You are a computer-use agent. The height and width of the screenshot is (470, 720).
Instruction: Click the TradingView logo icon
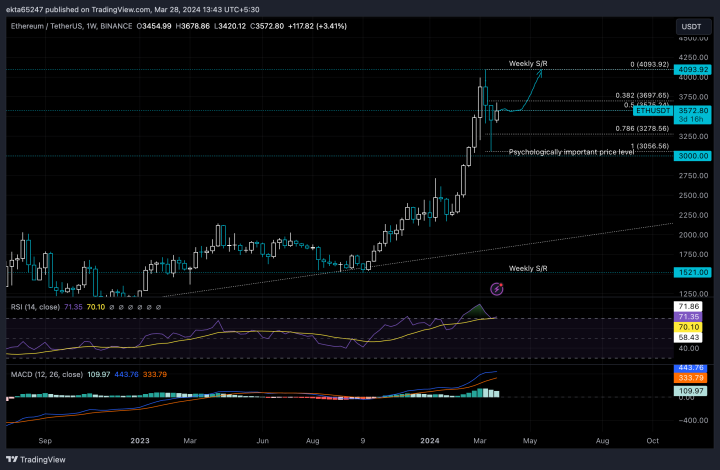coord(12,459)
